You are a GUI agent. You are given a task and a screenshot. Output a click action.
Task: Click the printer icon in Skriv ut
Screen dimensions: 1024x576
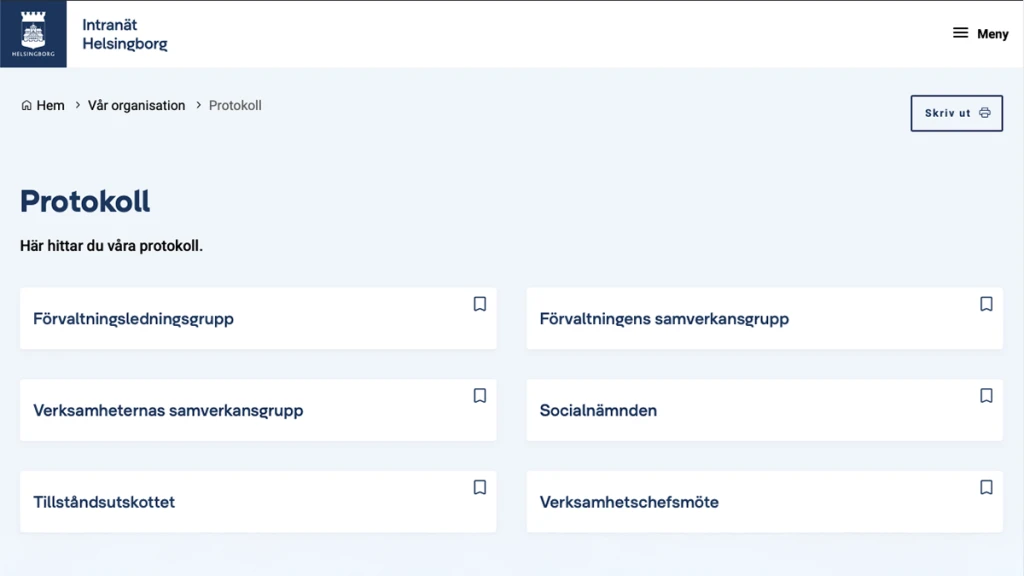pyautogui.click(x=985, y=113)
